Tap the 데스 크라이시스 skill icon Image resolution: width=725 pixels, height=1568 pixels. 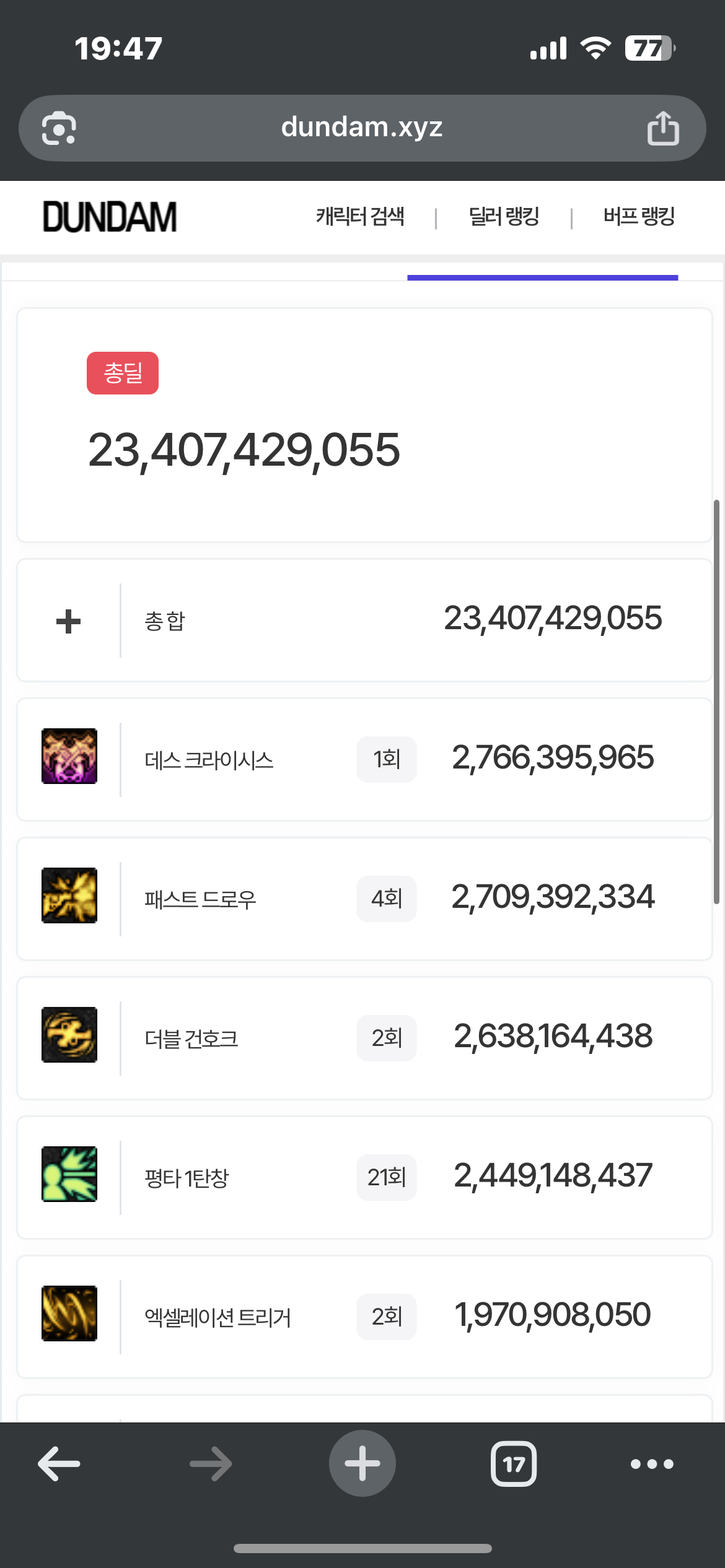click(69, 756)
